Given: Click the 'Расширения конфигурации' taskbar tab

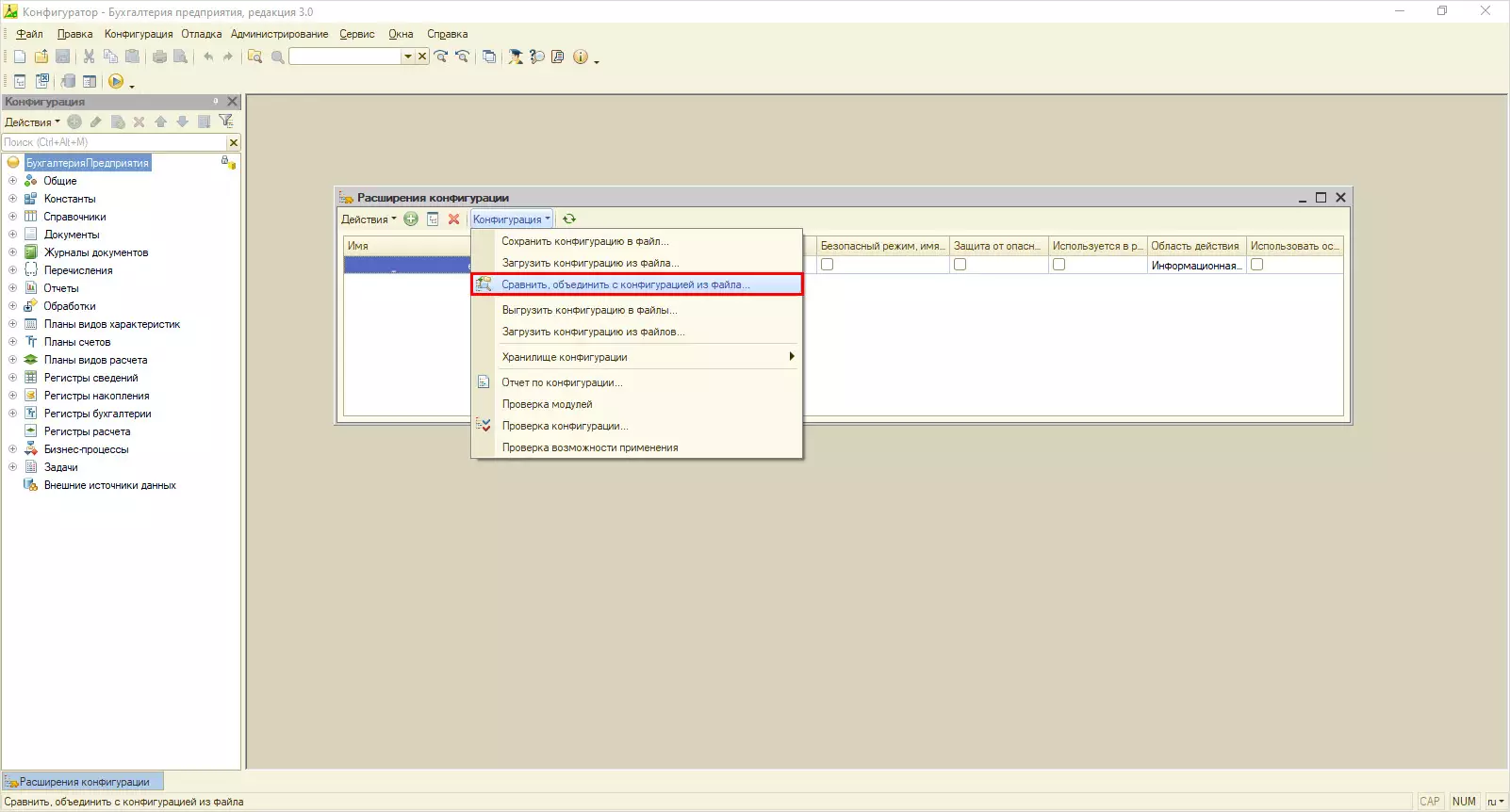Looking at the screenshot, I should (x=83, y=782).
